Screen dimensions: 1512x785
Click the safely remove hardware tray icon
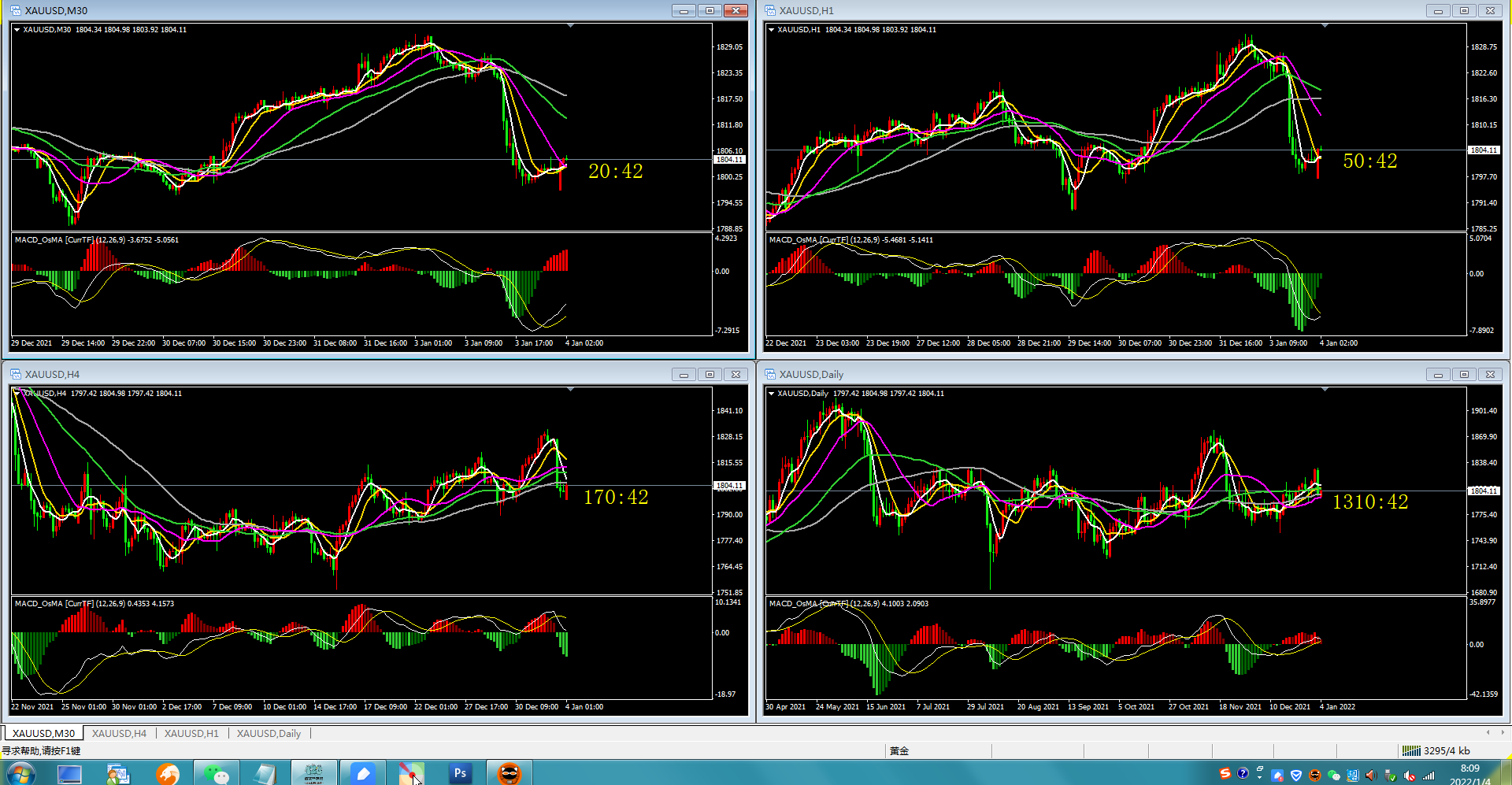point(1390,776)
